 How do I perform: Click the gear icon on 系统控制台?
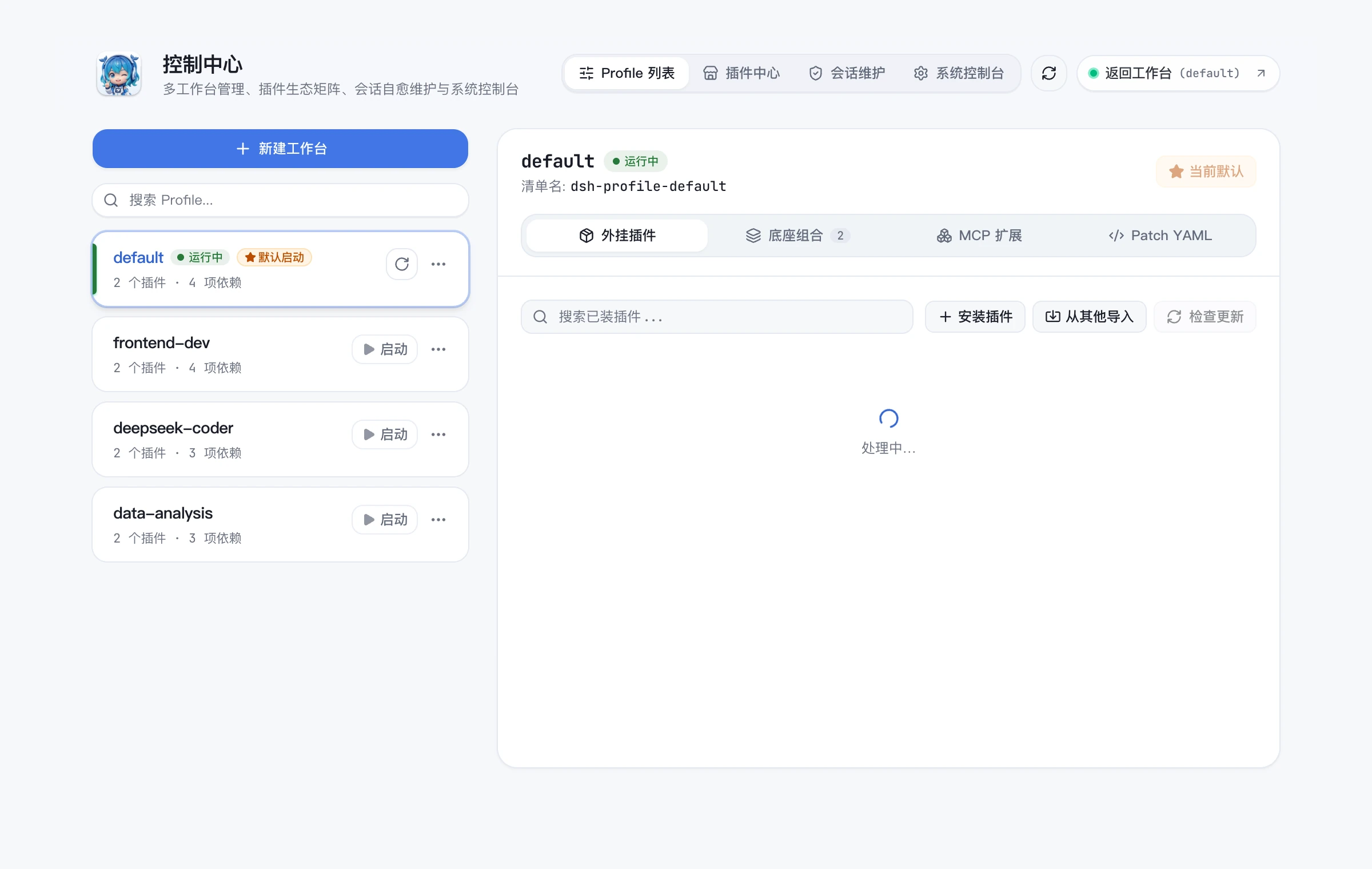tap(921, 73)
